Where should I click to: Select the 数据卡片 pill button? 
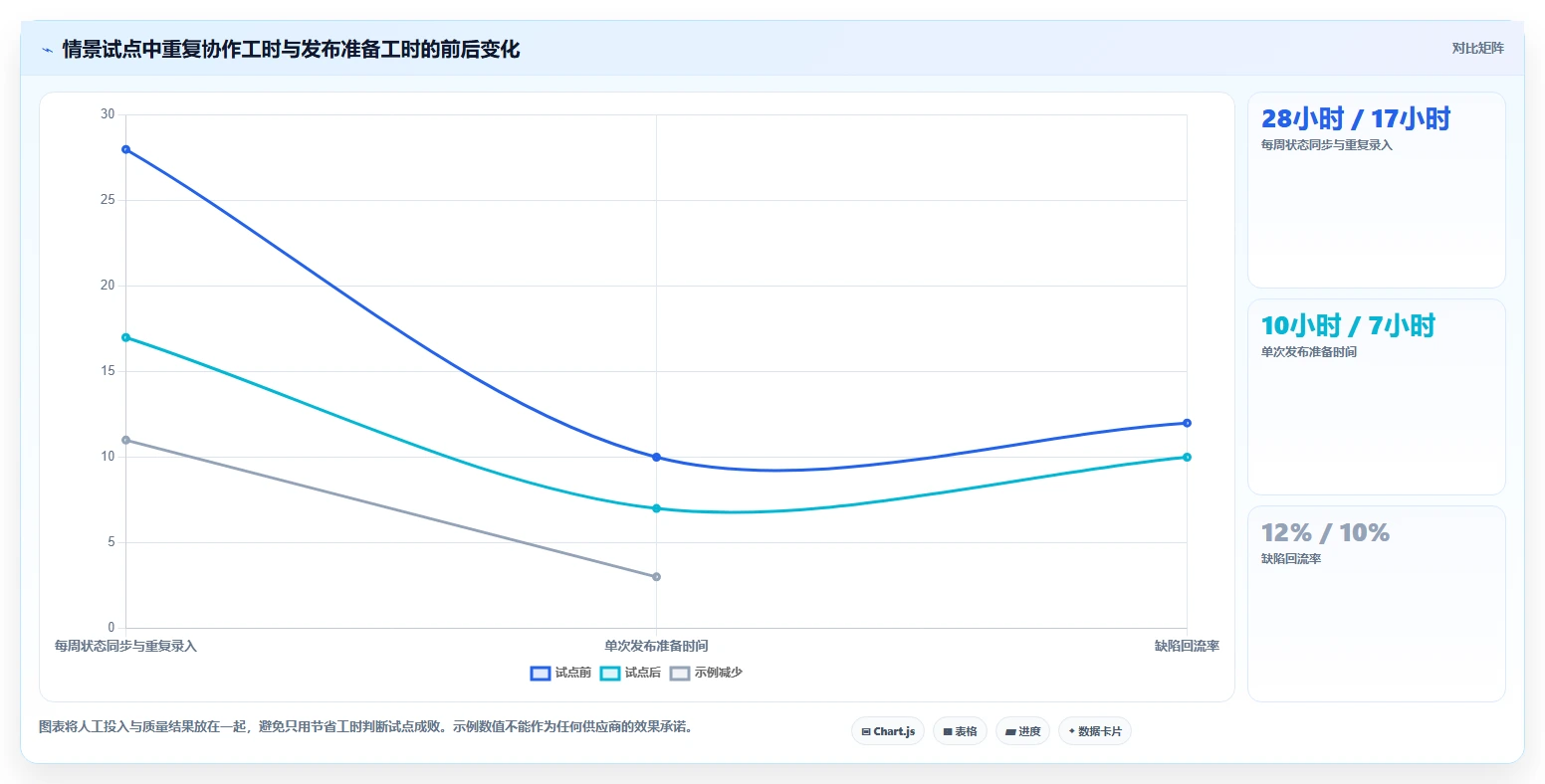[x=1095, y=731]
